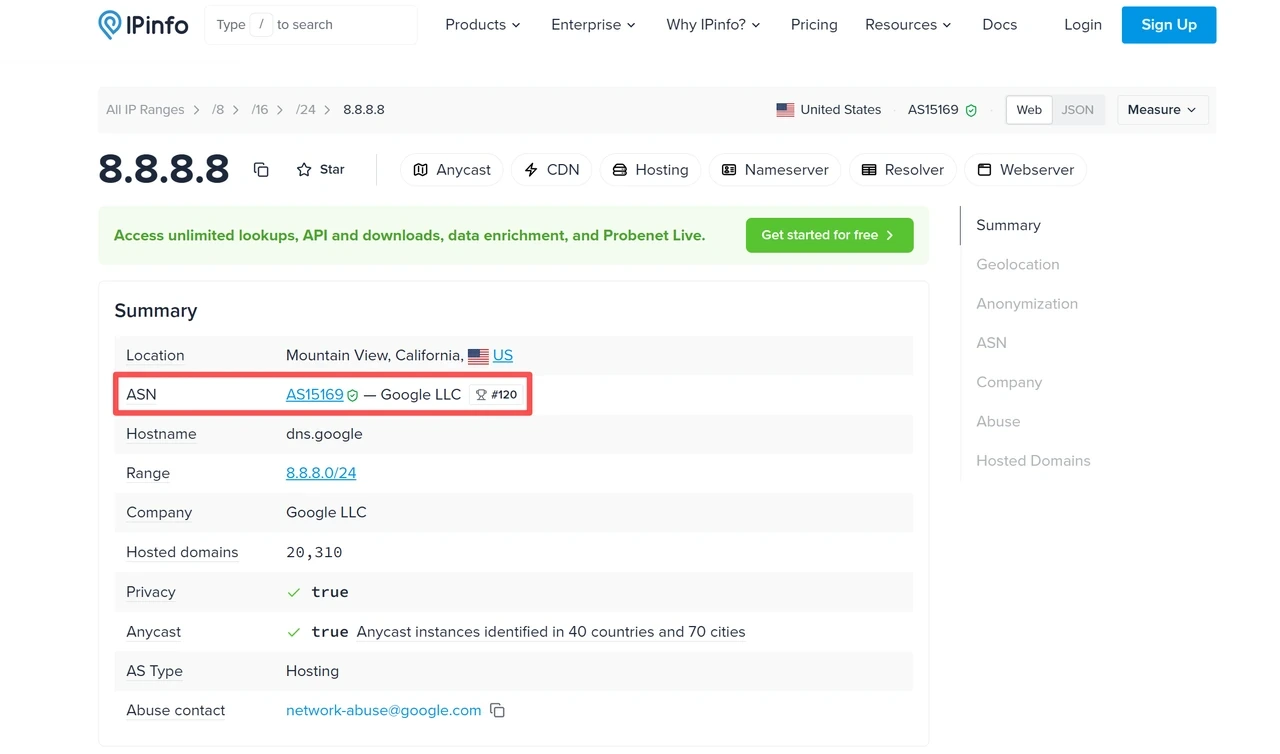The image size is (1280, 754).
Task: Expand the Resources menu
Action: click(x=909, y=25)
